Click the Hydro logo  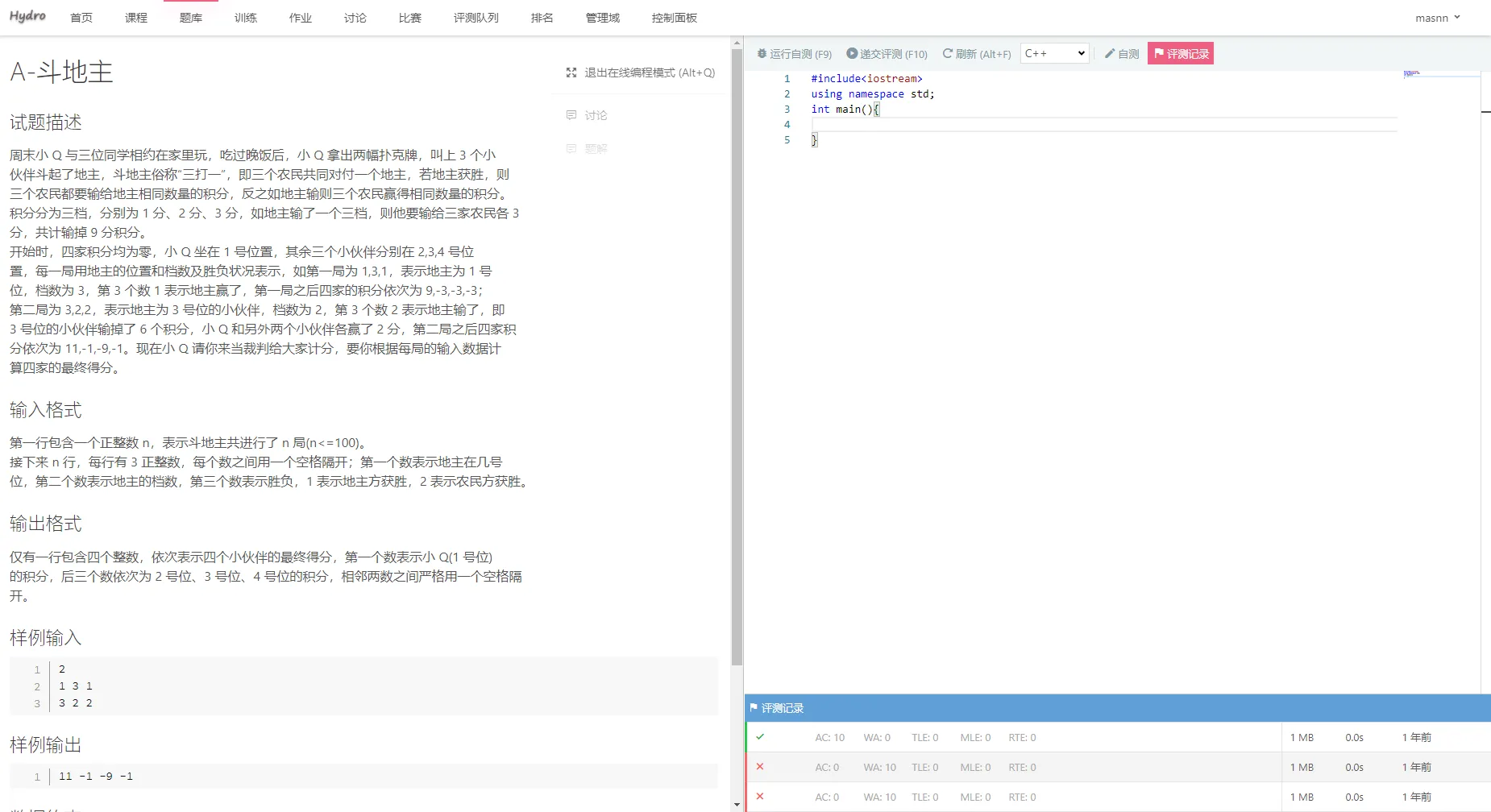28,17
